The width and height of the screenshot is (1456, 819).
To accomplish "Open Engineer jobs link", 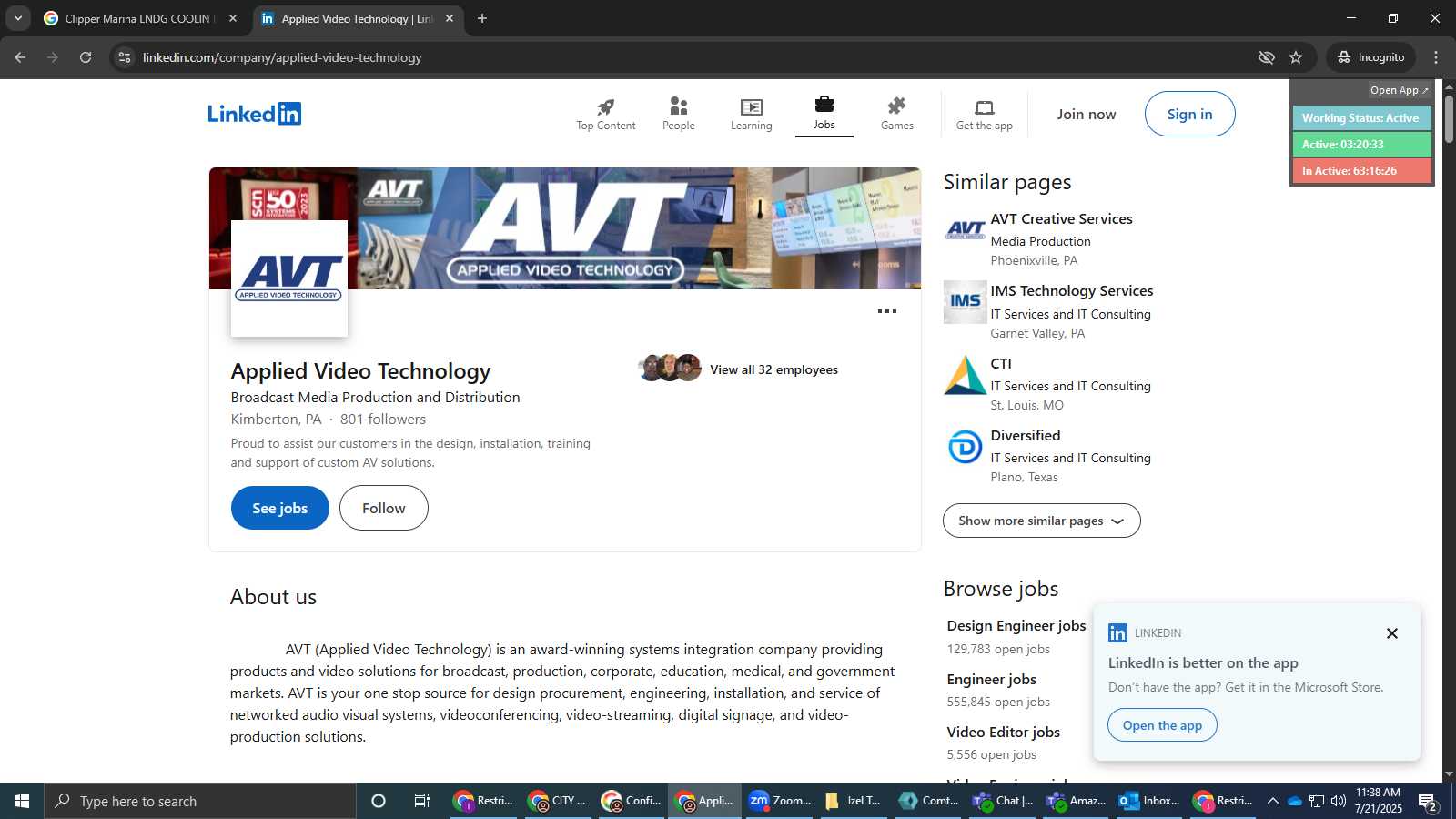I will coord(992,680).
